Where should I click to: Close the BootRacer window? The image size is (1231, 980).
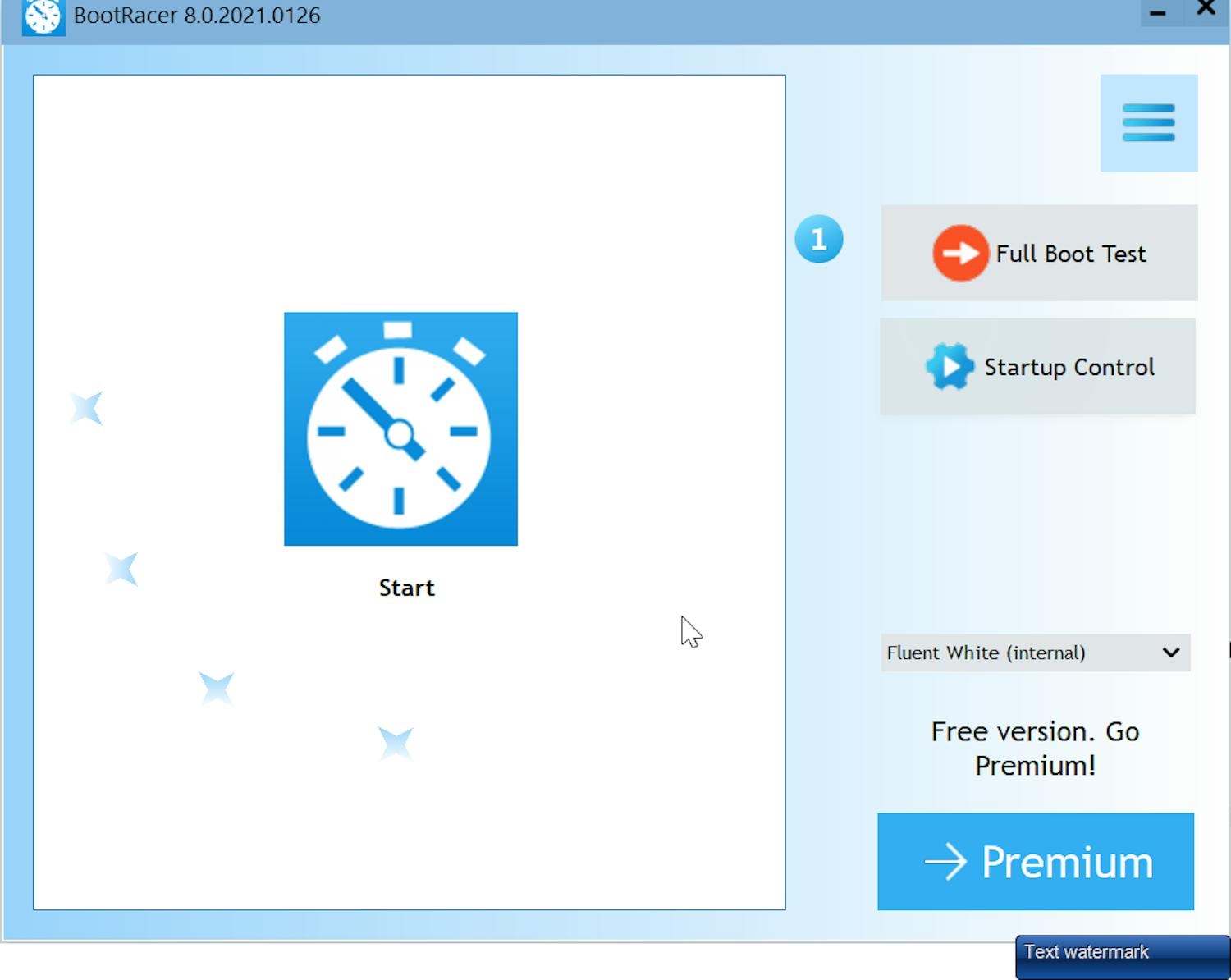coord(1206,10)
